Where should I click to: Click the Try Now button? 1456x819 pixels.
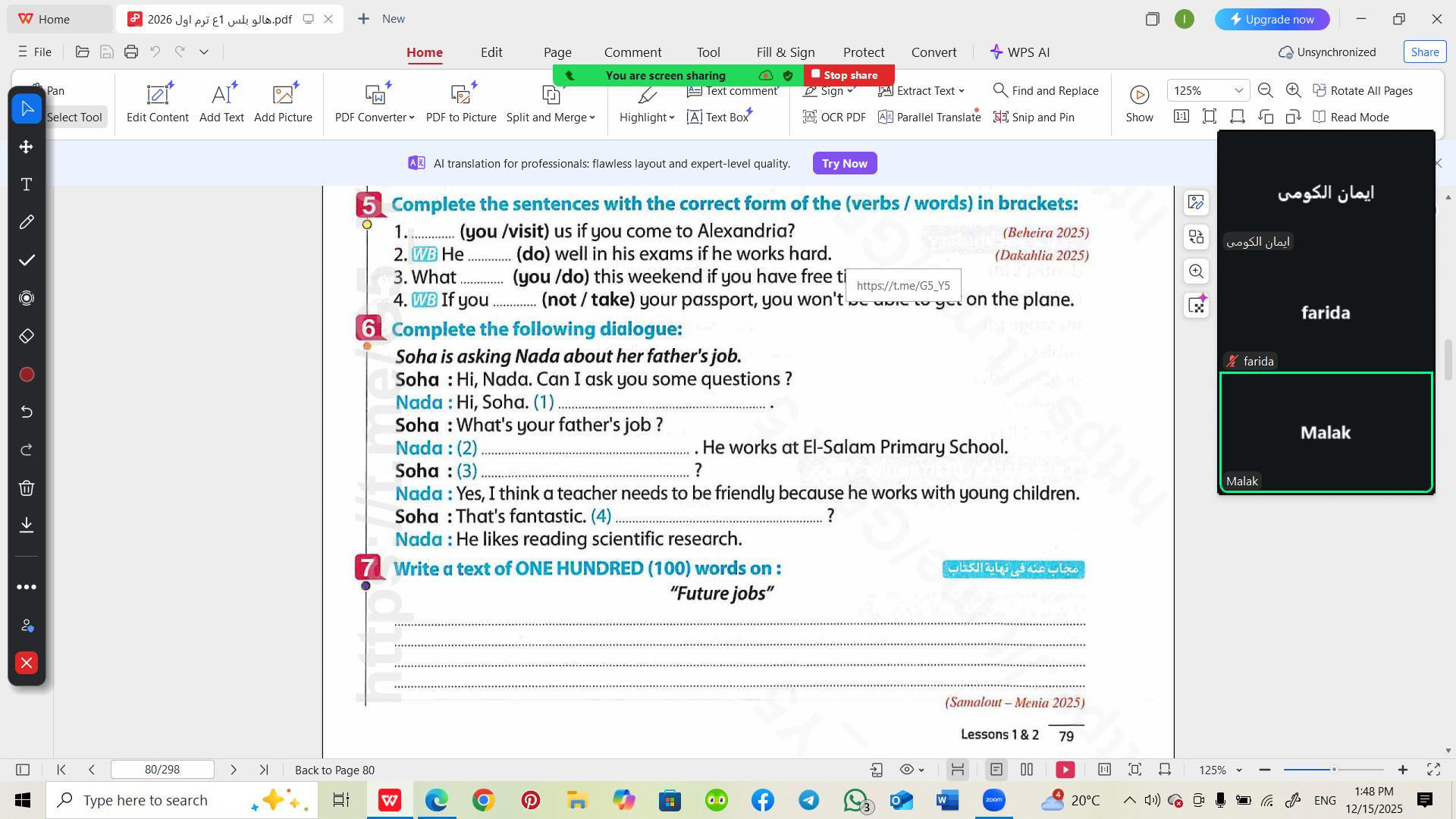tap(845, 163)
